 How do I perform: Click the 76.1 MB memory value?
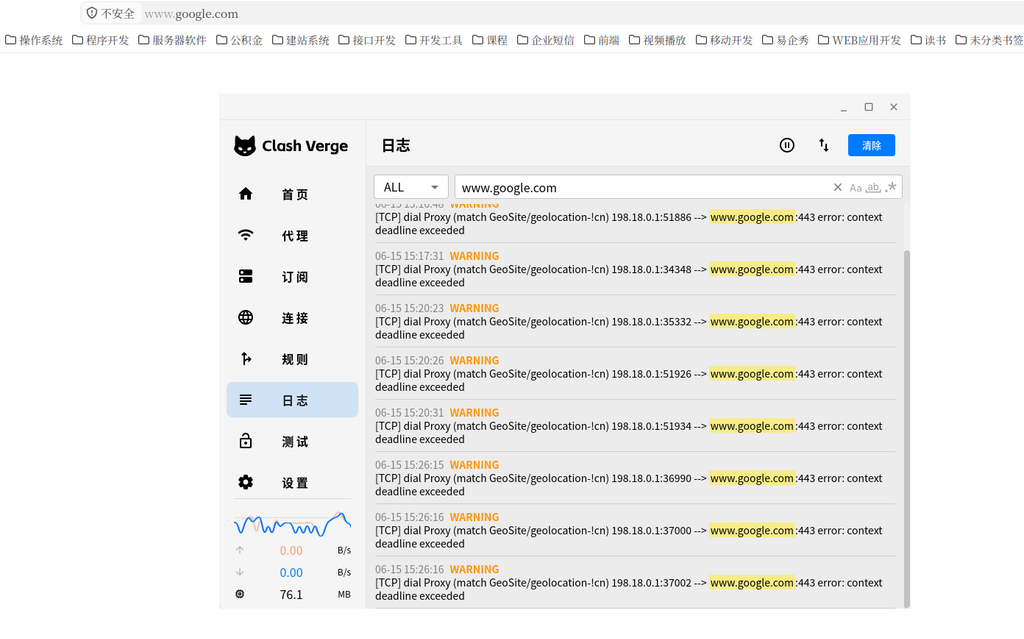(291, 595)
